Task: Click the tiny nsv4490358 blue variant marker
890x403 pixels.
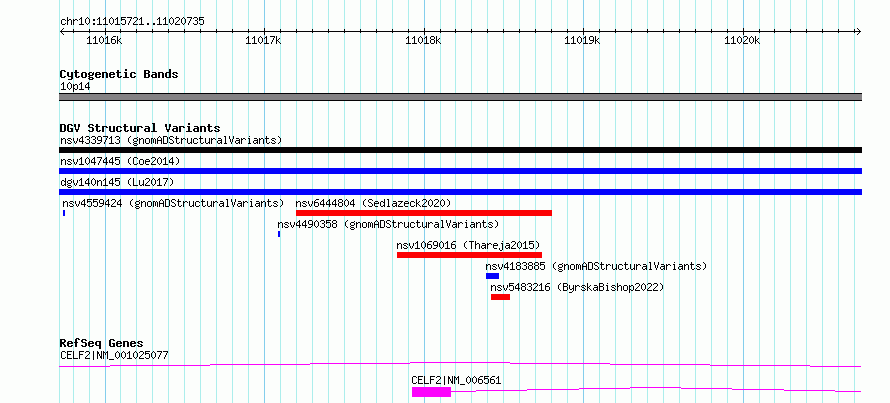Action: click(x=279, y=234)
